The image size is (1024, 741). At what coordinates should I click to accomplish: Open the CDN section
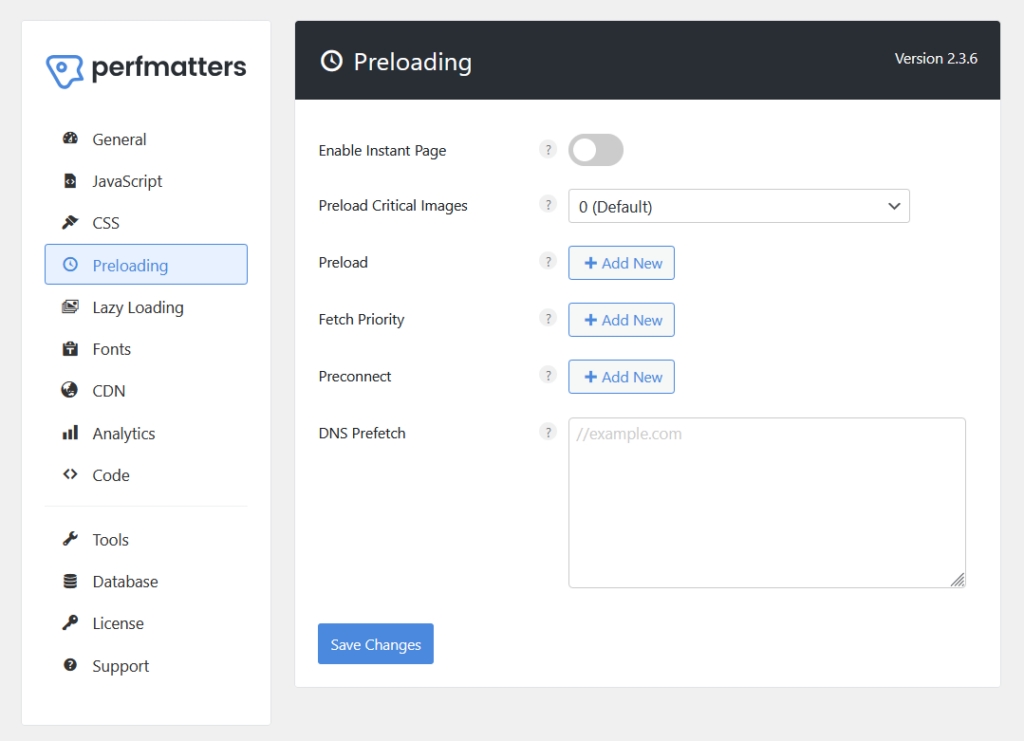146,390
